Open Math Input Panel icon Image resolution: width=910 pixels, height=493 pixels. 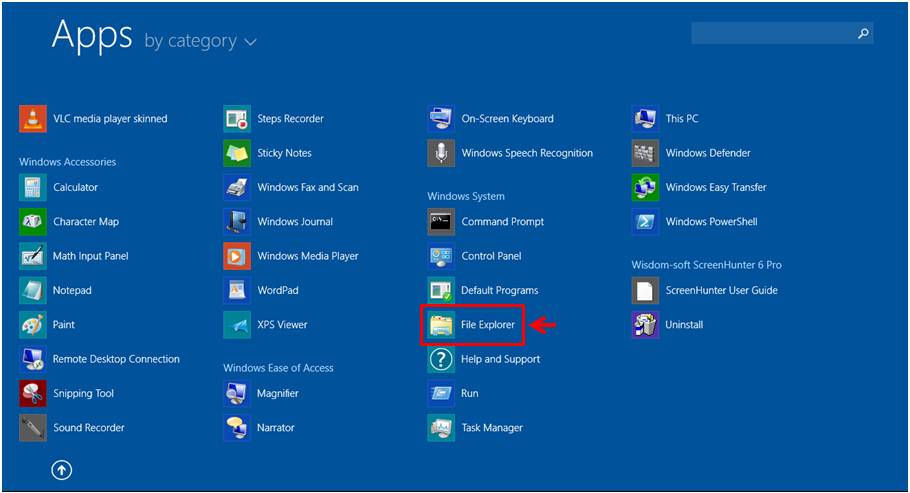(x=32, y=256)
